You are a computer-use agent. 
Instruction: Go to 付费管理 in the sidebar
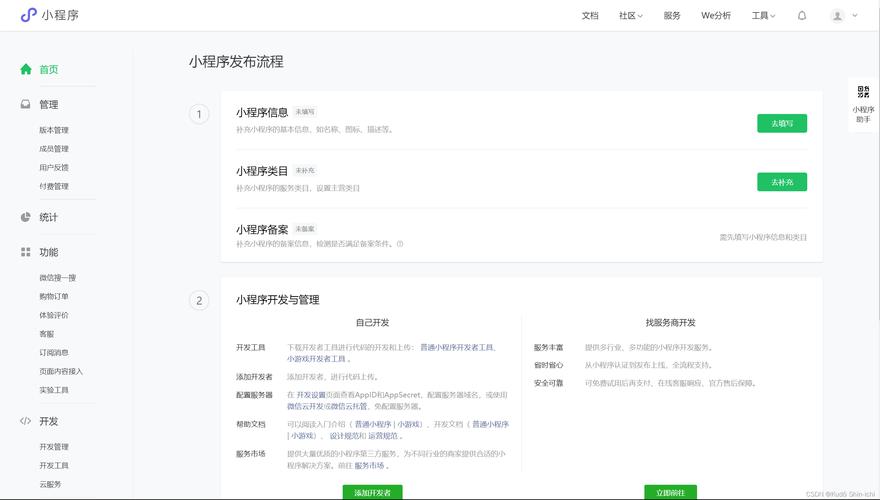tap(54, 186)
